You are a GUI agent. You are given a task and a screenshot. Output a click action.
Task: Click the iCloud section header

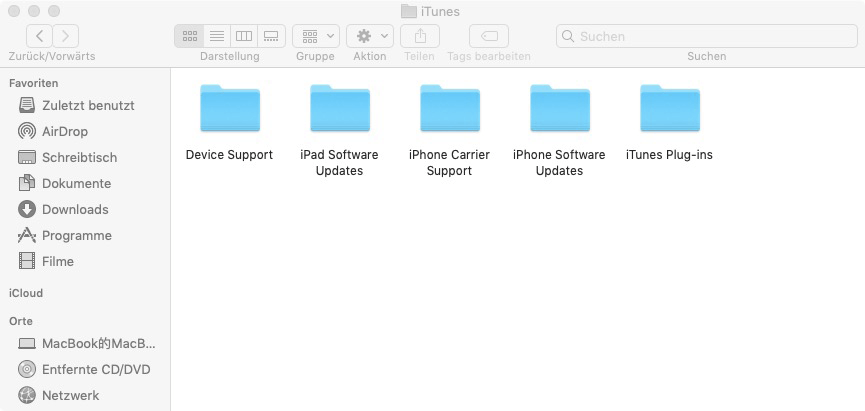click(25, 293)
